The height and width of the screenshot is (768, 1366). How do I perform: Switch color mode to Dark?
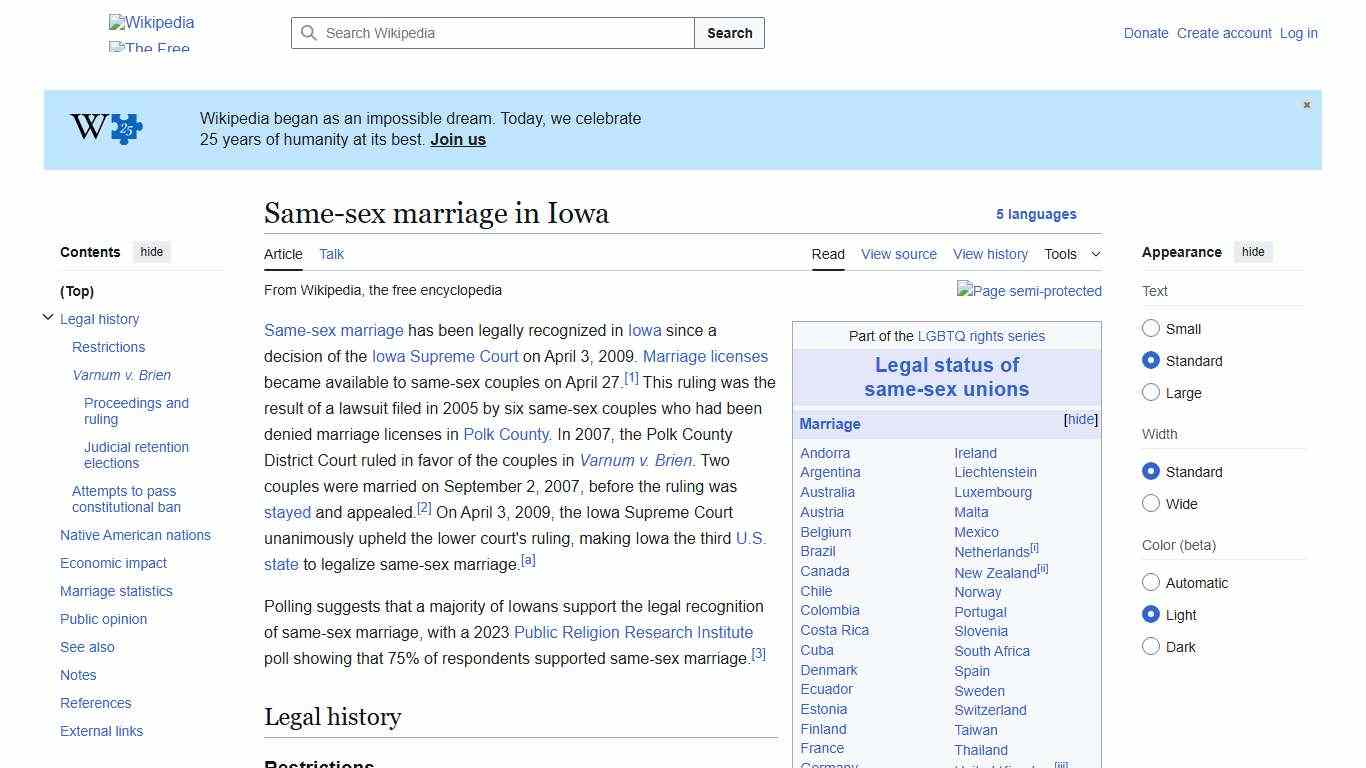point(1151,647)
